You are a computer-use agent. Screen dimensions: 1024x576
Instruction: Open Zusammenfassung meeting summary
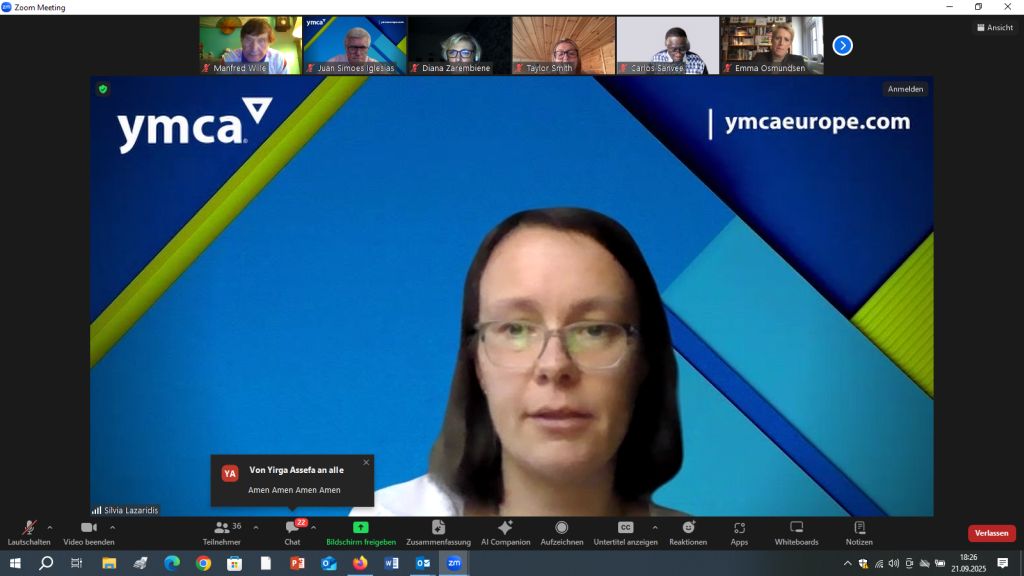[438, 533]
